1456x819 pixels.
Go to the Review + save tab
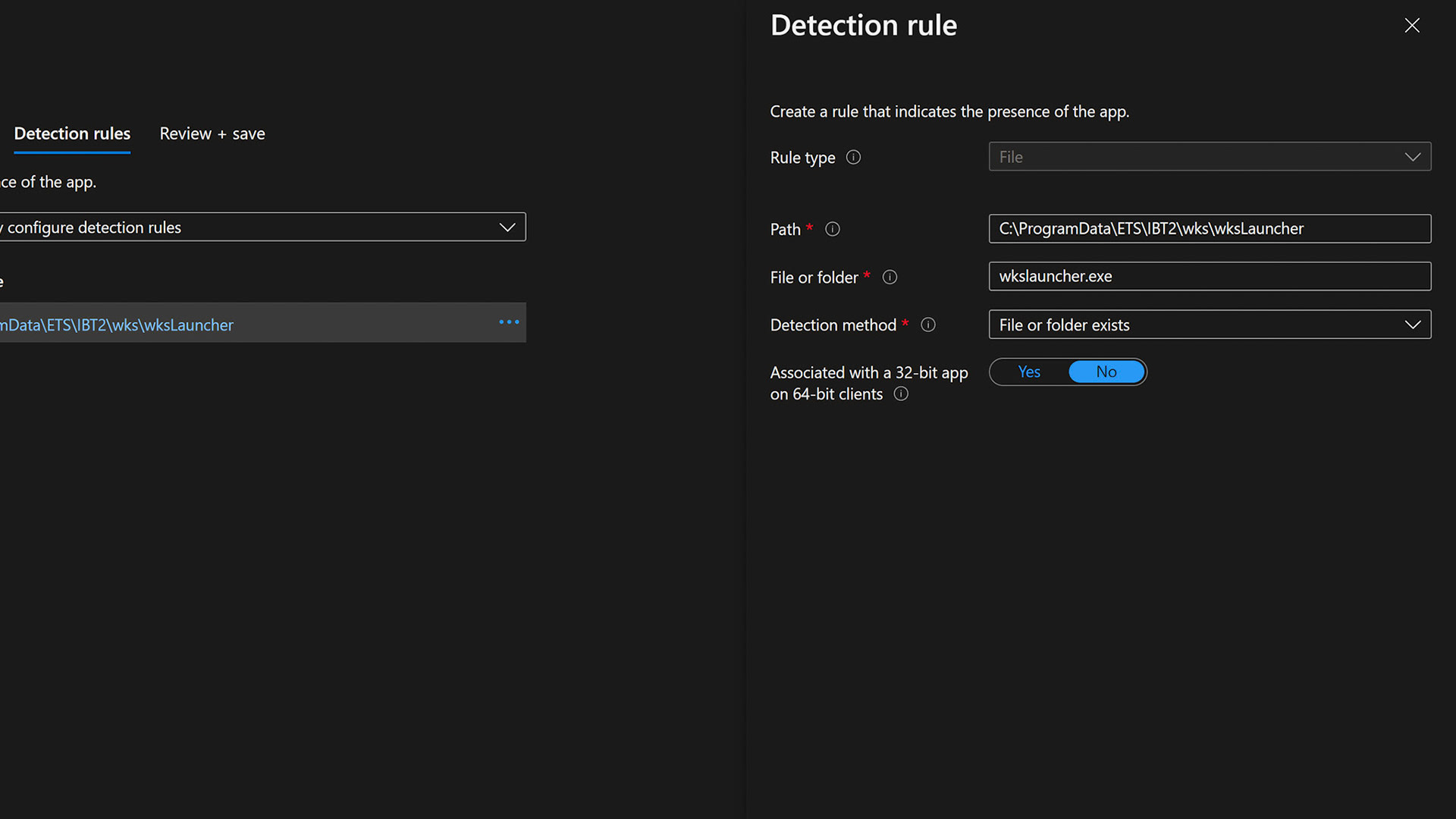(212, 133)
